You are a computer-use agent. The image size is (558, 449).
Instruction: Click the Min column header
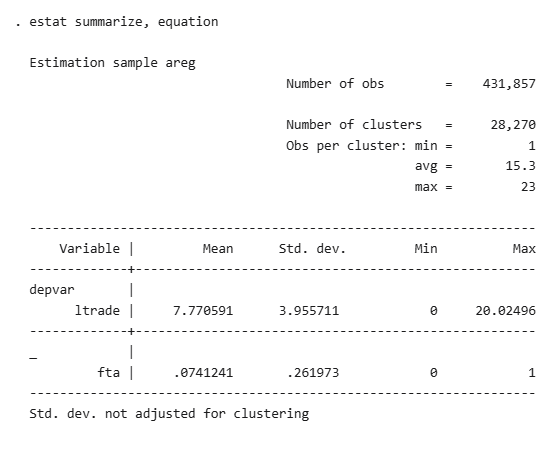[x=426, y=248]
